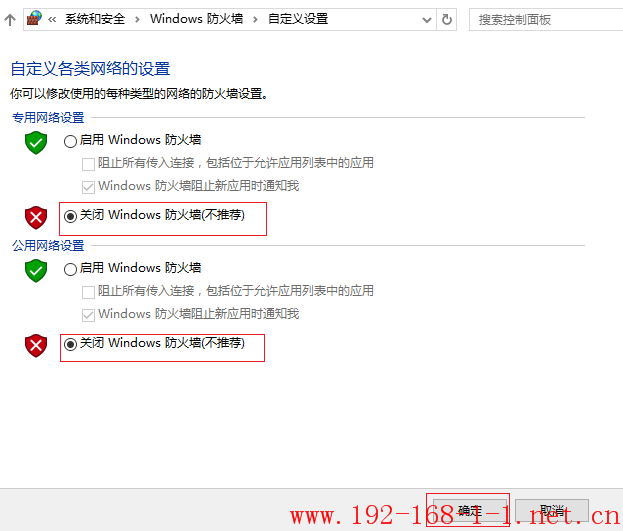Click the 公用网络设置 section heading

[x=48, y=245]
